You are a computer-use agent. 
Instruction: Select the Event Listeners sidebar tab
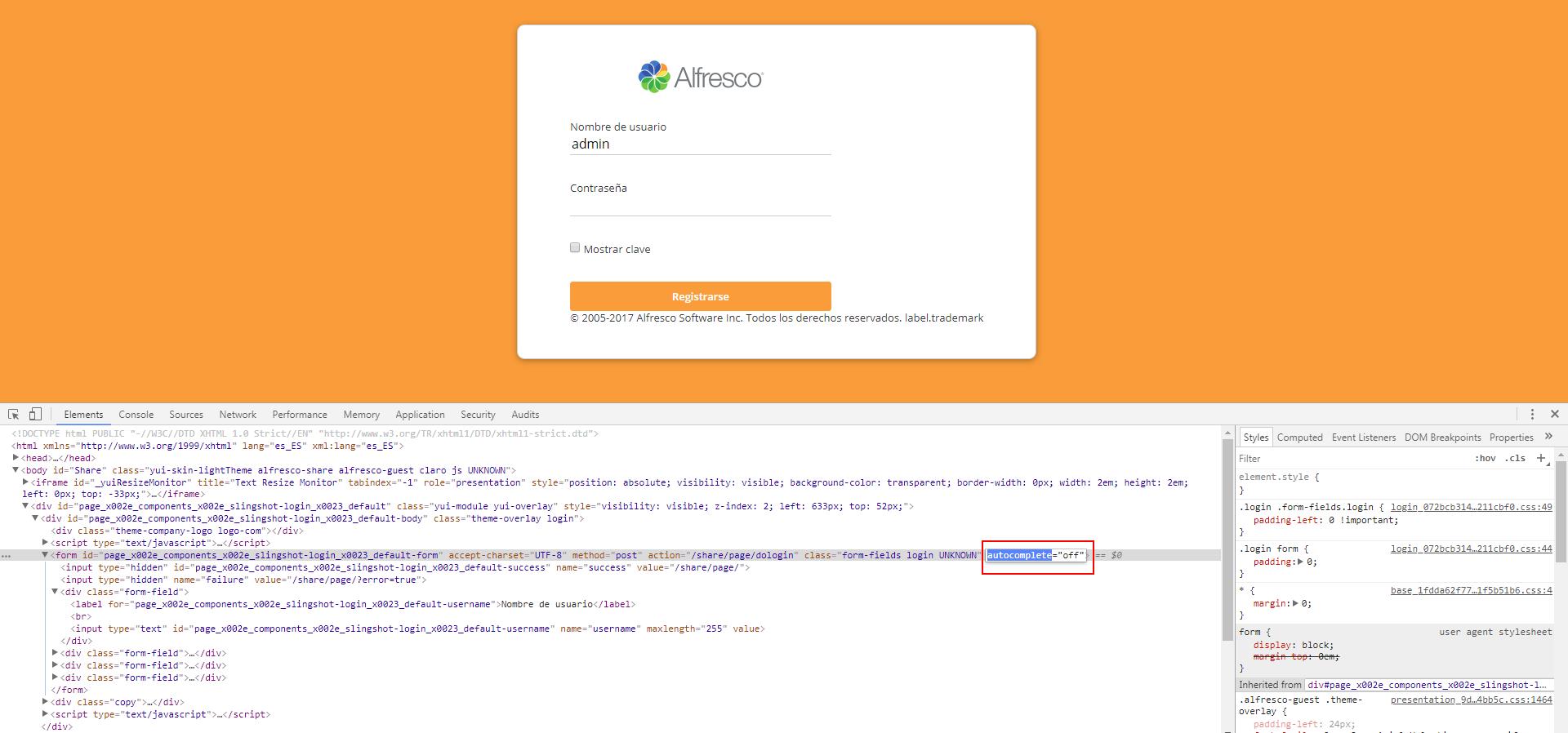(1364, 438)
